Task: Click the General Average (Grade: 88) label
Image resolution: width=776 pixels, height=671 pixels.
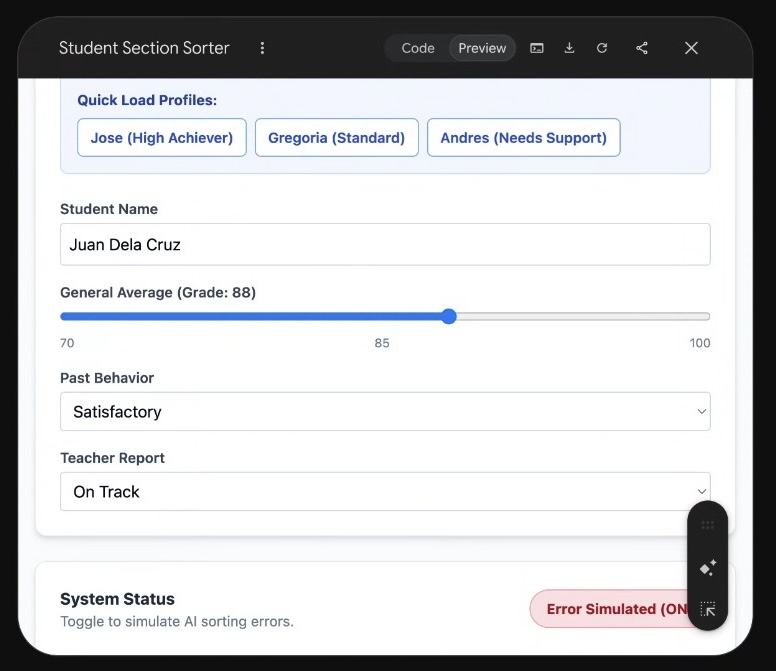Action: 158,292
